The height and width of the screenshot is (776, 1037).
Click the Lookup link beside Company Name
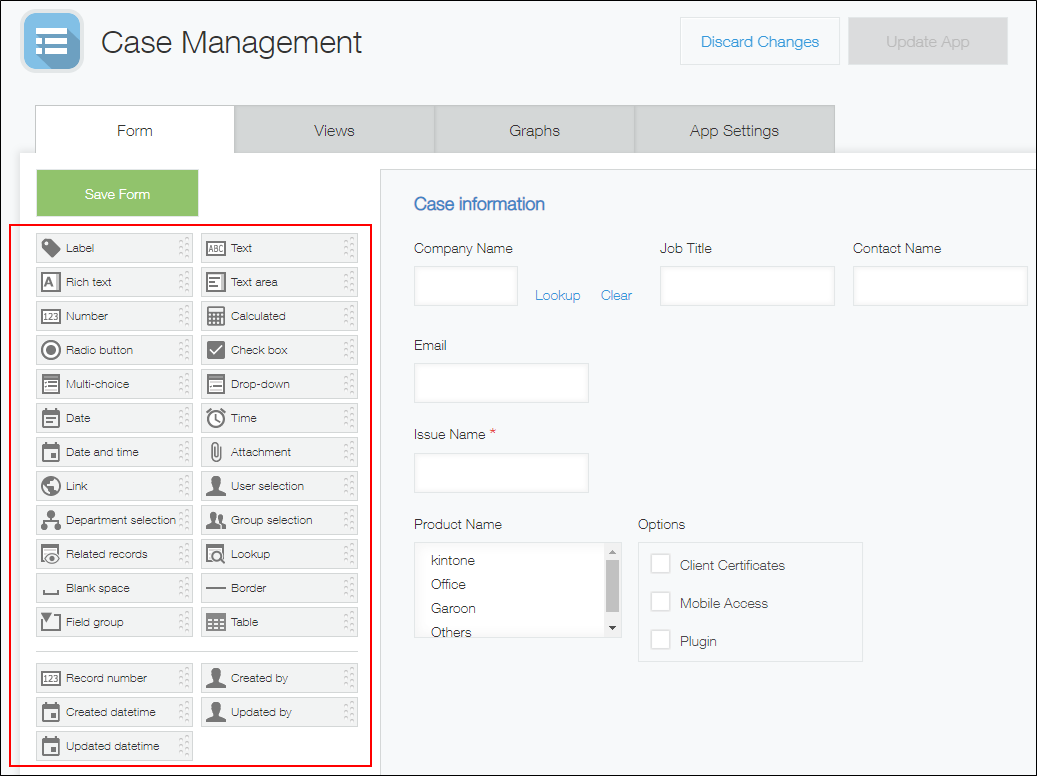(x=557, y=295)
